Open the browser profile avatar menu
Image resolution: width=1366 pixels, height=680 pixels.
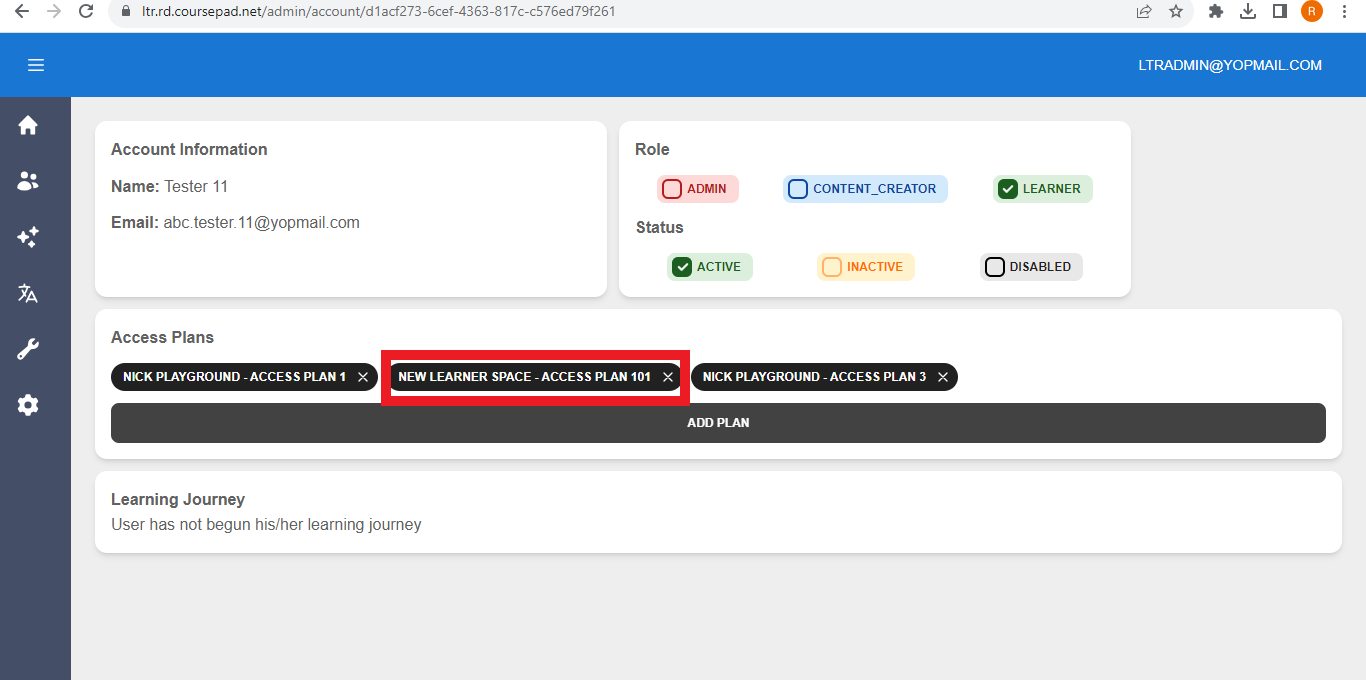(x=1311, y=12)
